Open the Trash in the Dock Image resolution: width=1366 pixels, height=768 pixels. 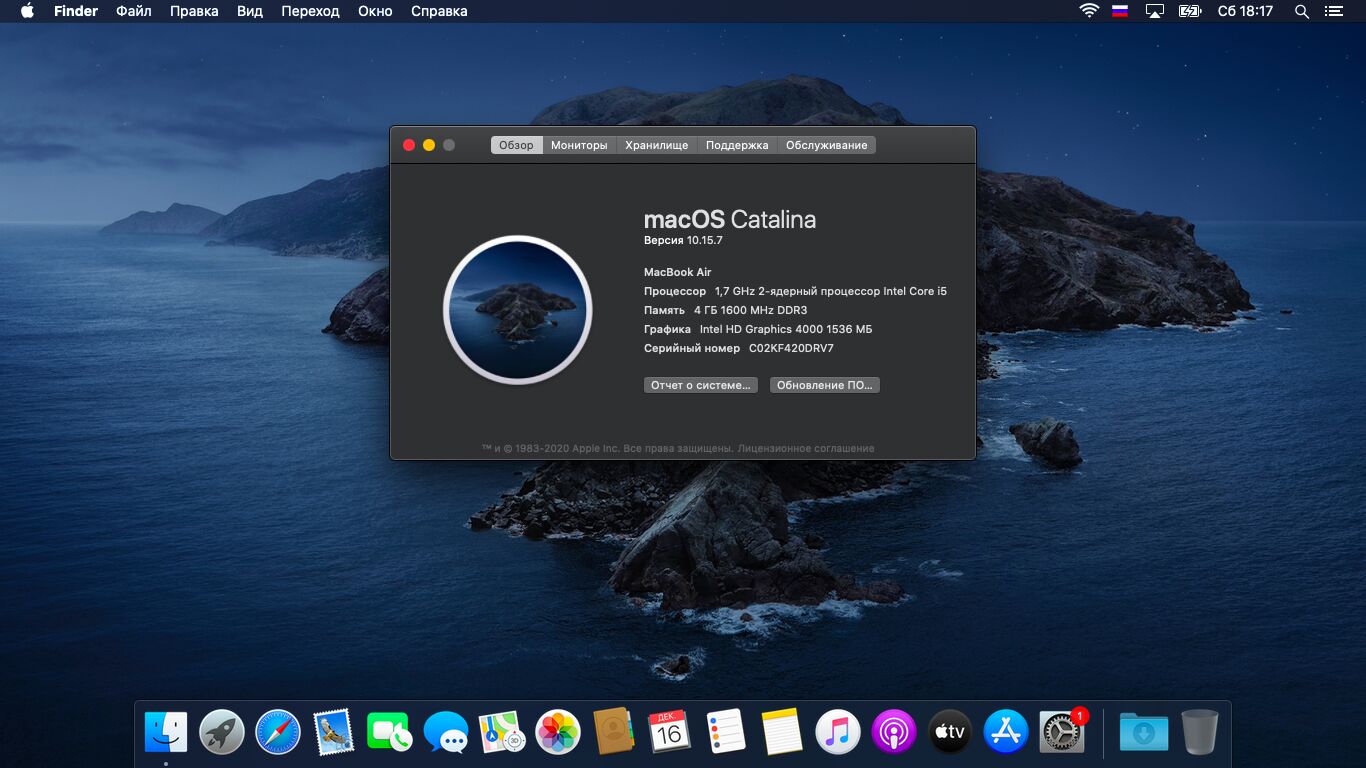click(x=1199, y=733)
